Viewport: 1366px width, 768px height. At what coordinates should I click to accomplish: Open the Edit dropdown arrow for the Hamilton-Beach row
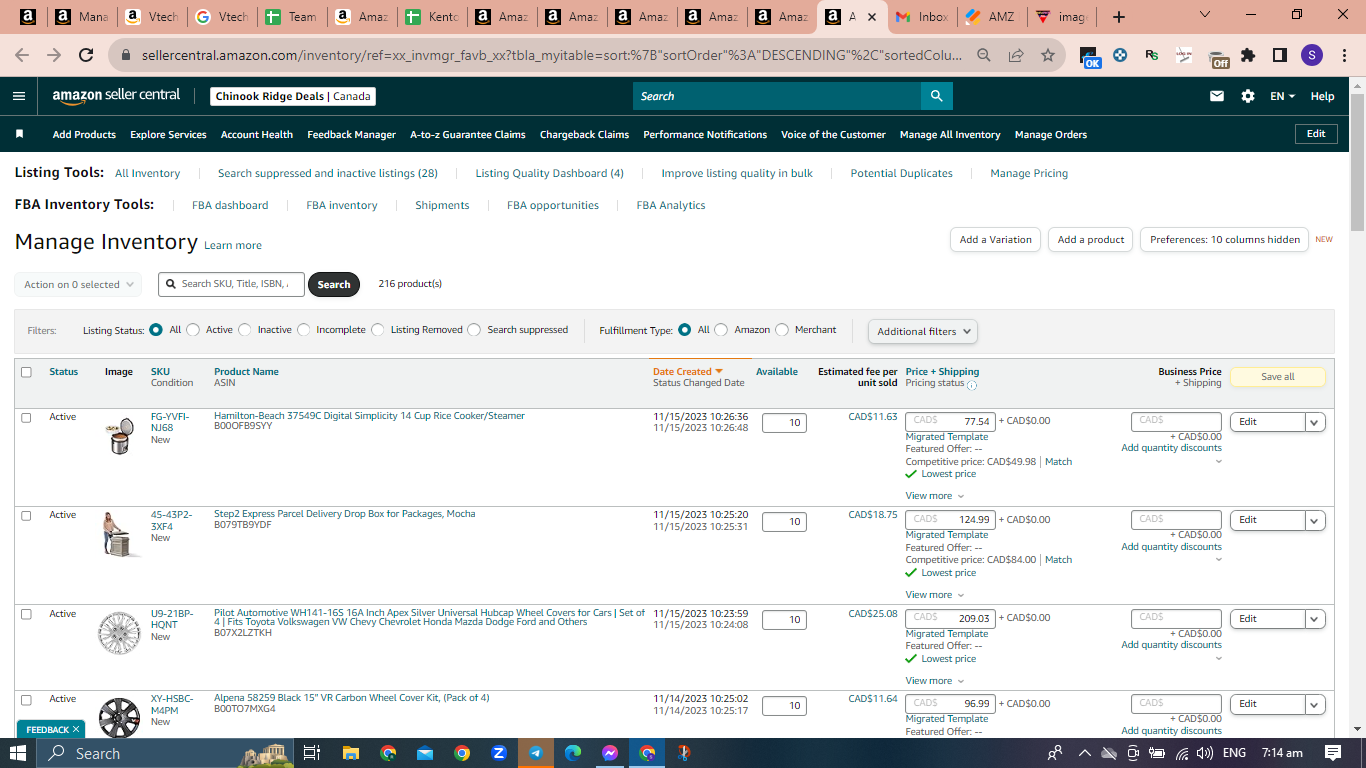(x=1315, y=422)
